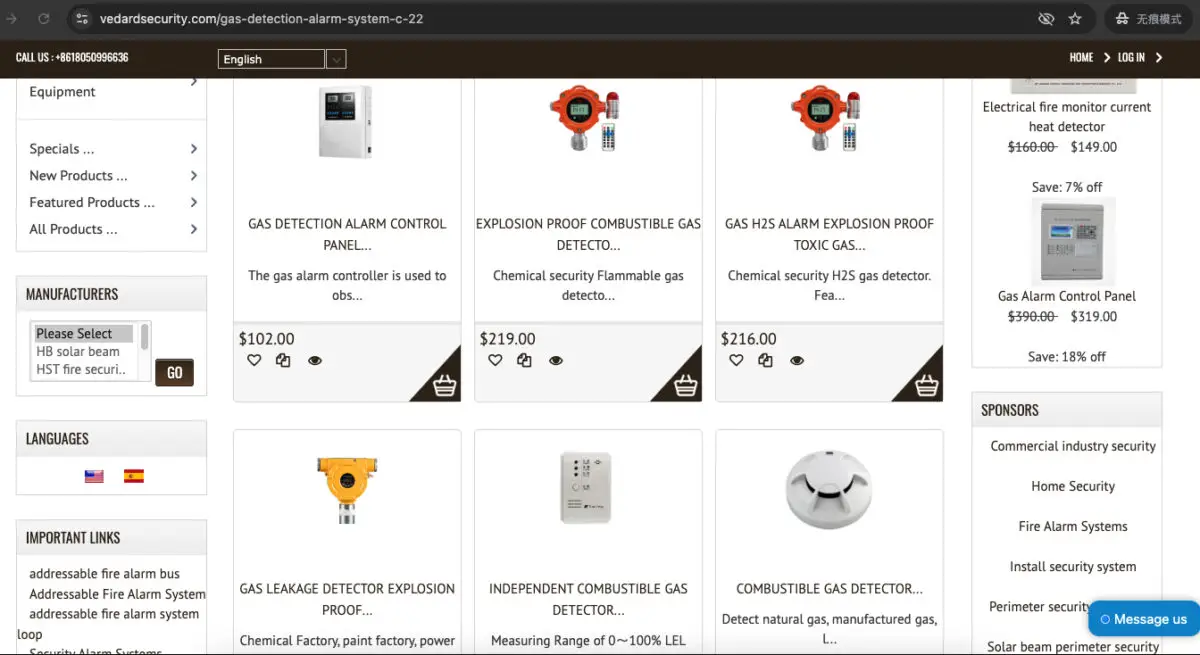Open Commercial industry security sponsor link
1200x655 pixels.
tap(1073, 446)
